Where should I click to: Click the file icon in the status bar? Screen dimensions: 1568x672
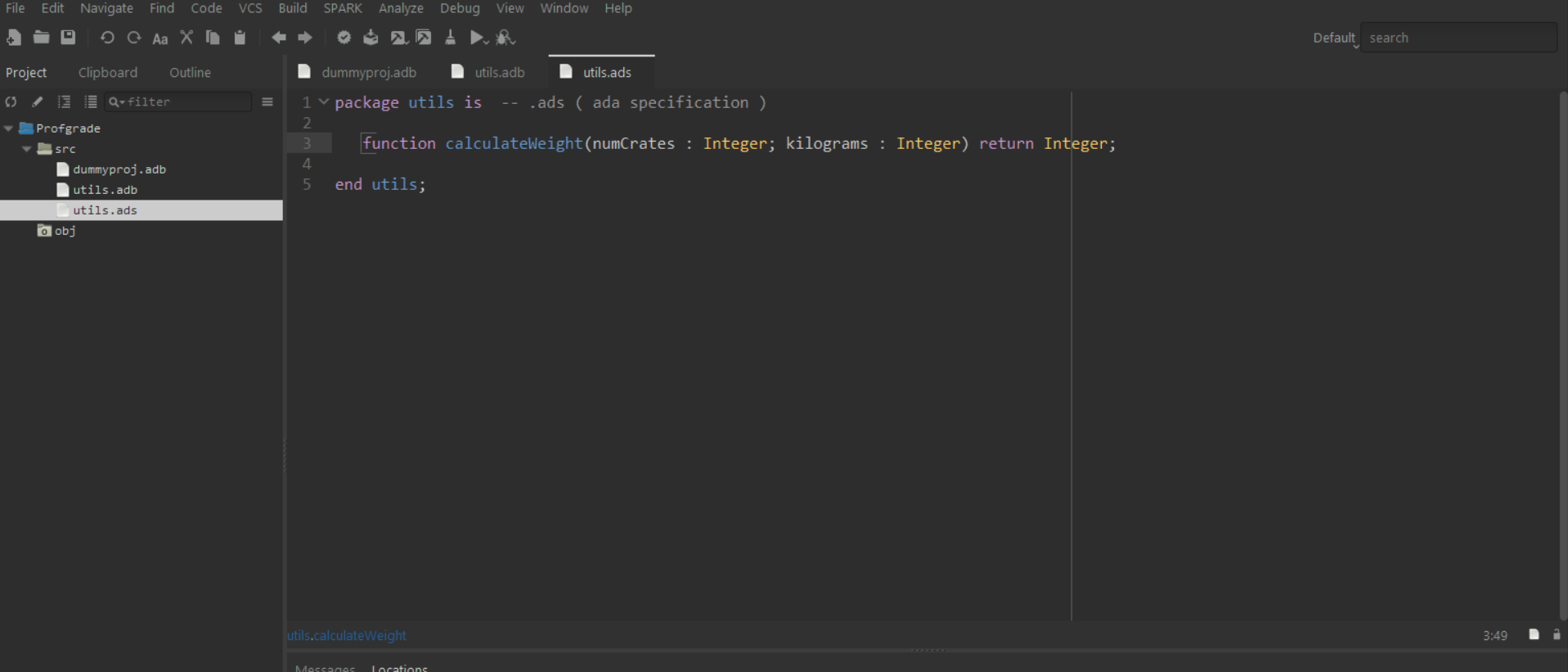pyautogui.click(x=1534, y=635)
